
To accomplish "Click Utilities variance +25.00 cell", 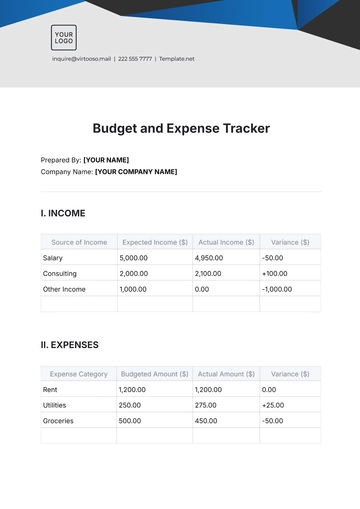I will [273, 405].
